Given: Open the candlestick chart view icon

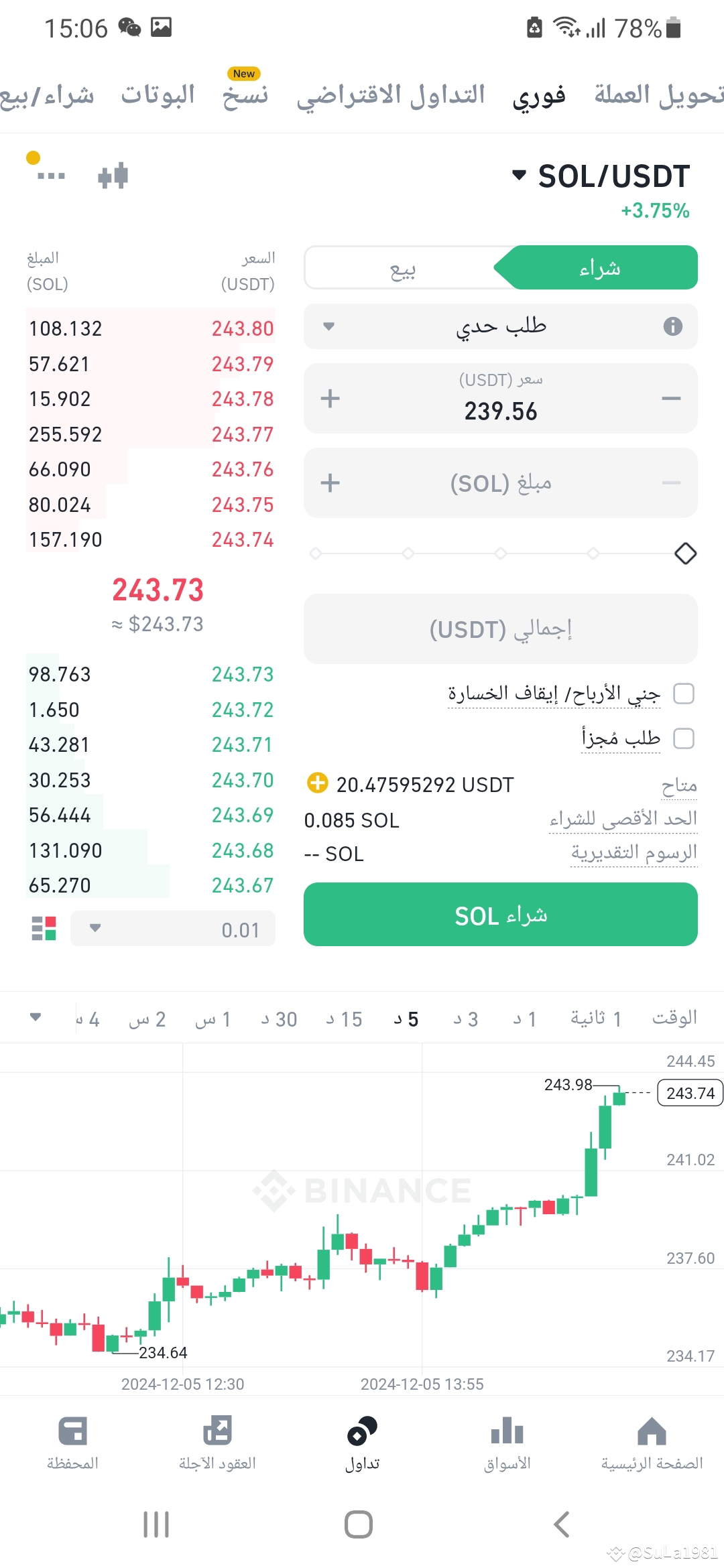Looking at the screenshot, I should pyautogui.click(x=113, y=176).
